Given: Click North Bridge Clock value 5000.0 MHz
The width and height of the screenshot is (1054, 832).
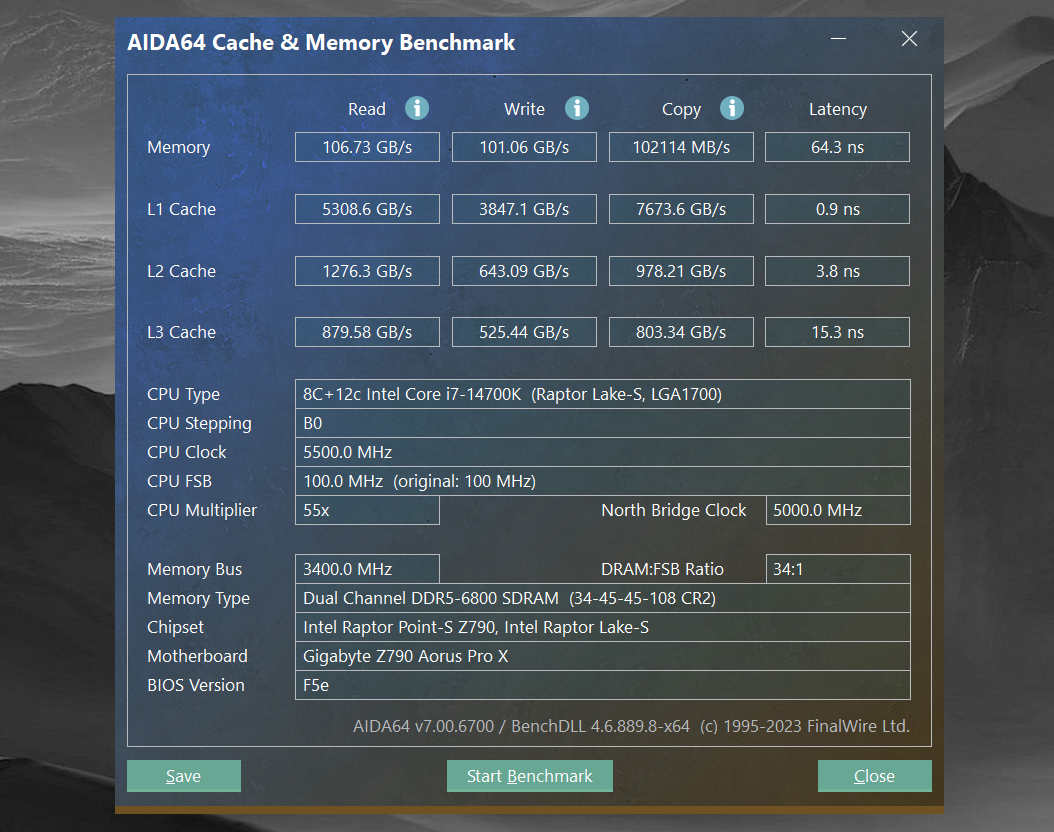Looking at the screenshot, I should [838, 510].
